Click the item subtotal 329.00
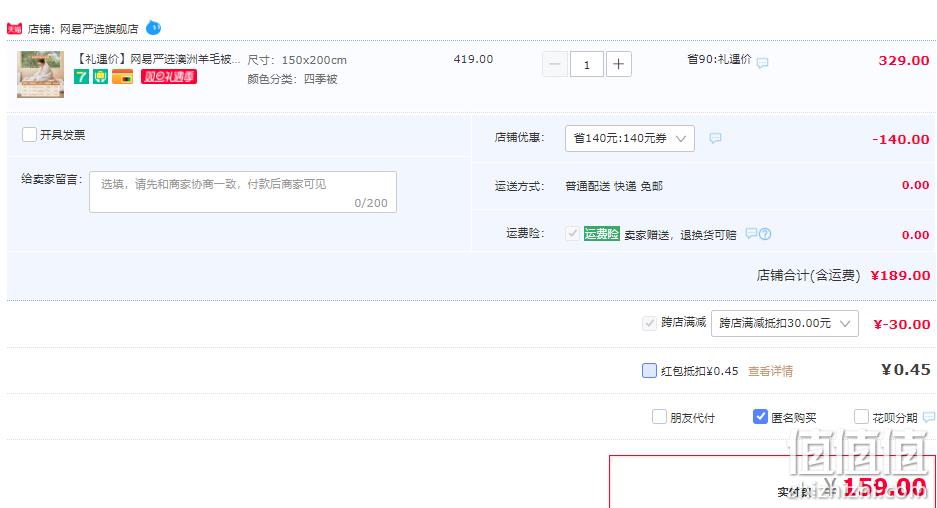 [904, 60]
